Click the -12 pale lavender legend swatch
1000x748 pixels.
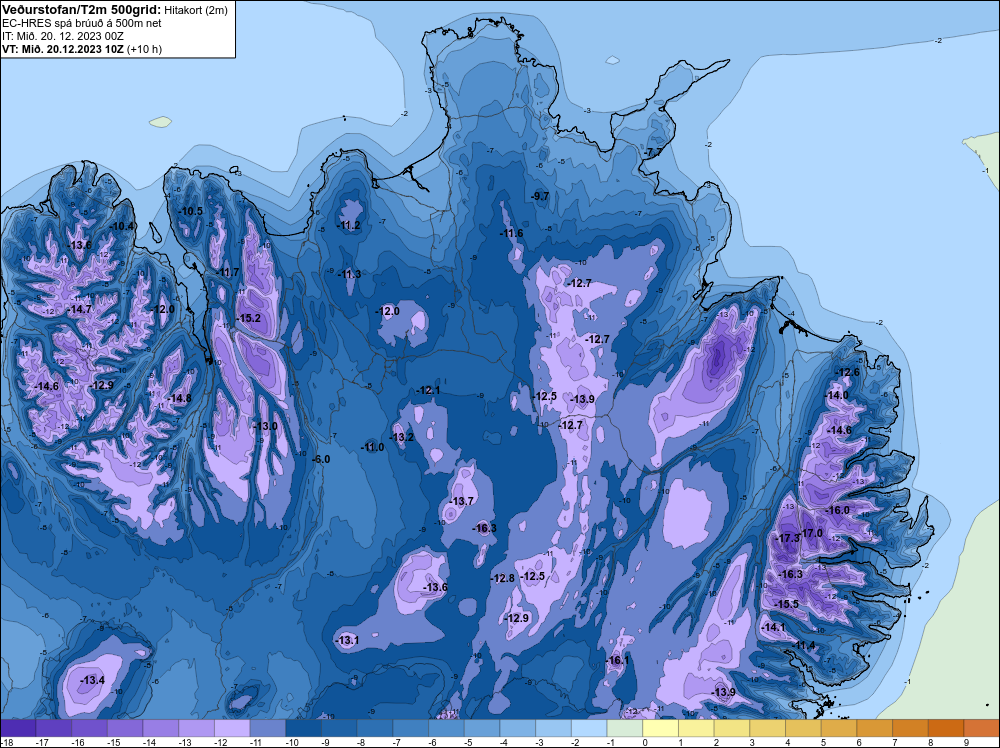click(x=232, y=727)
